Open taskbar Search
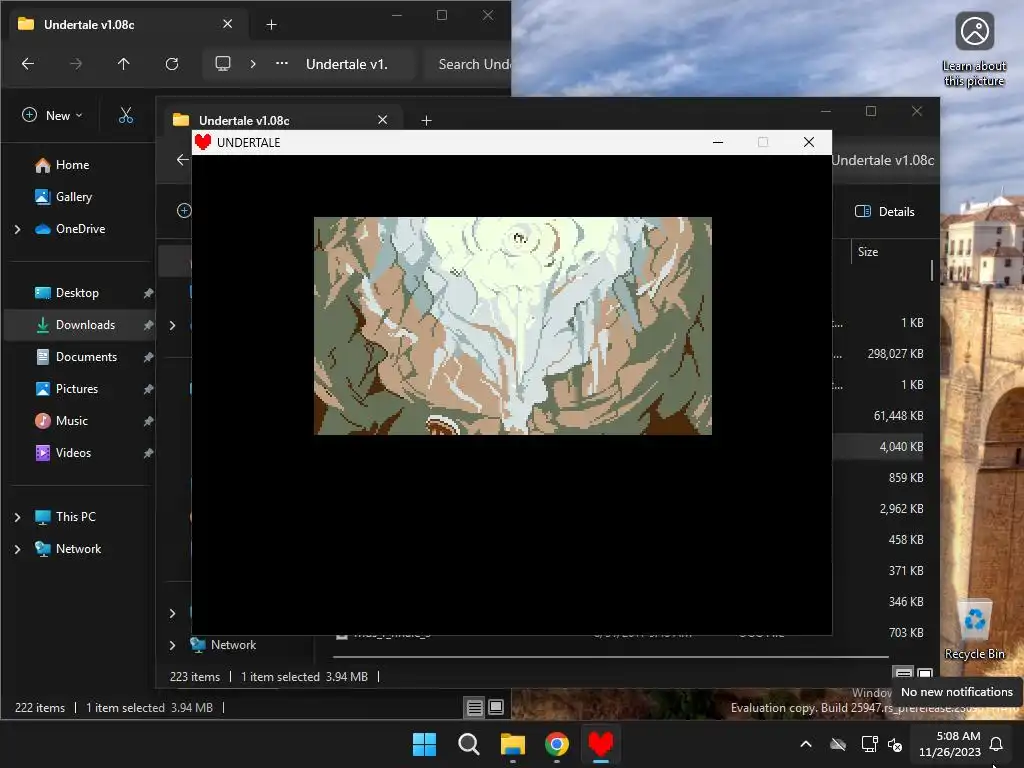Image resolution: width=1024 pixels, height=768 pixels. [468, 744]
